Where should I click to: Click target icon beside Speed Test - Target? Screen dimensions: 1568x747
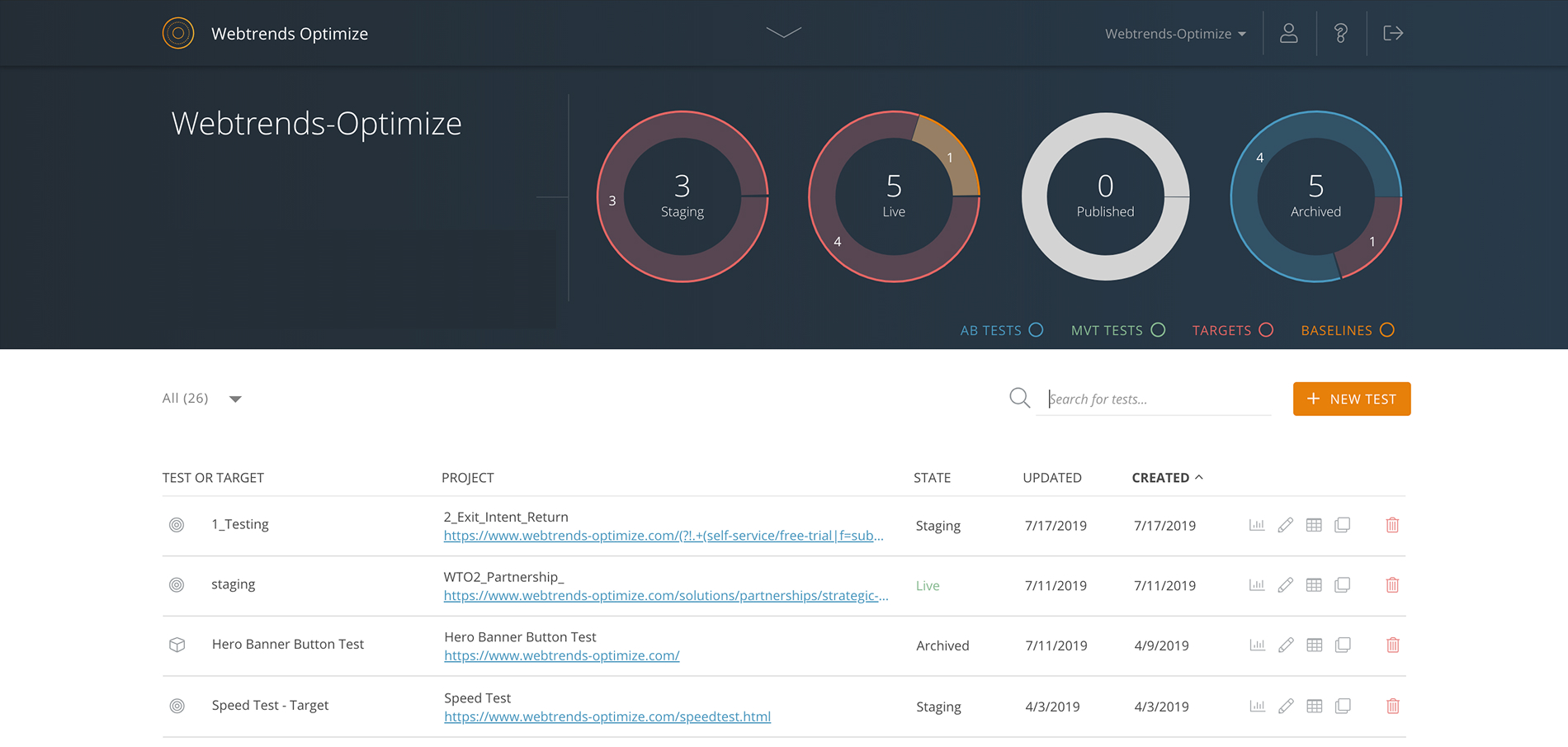177,706
